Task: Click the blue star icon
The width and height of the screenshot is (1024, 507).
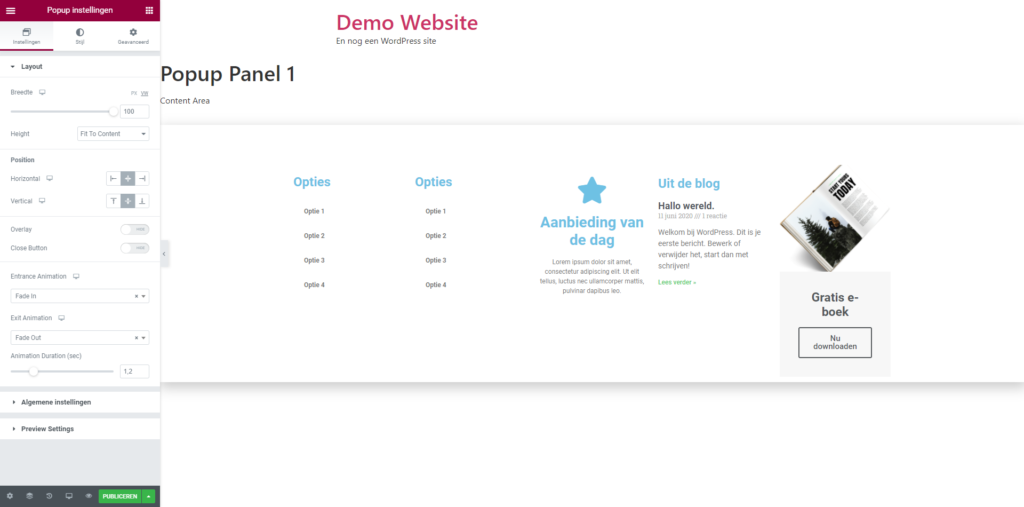Action: (592, 190)
